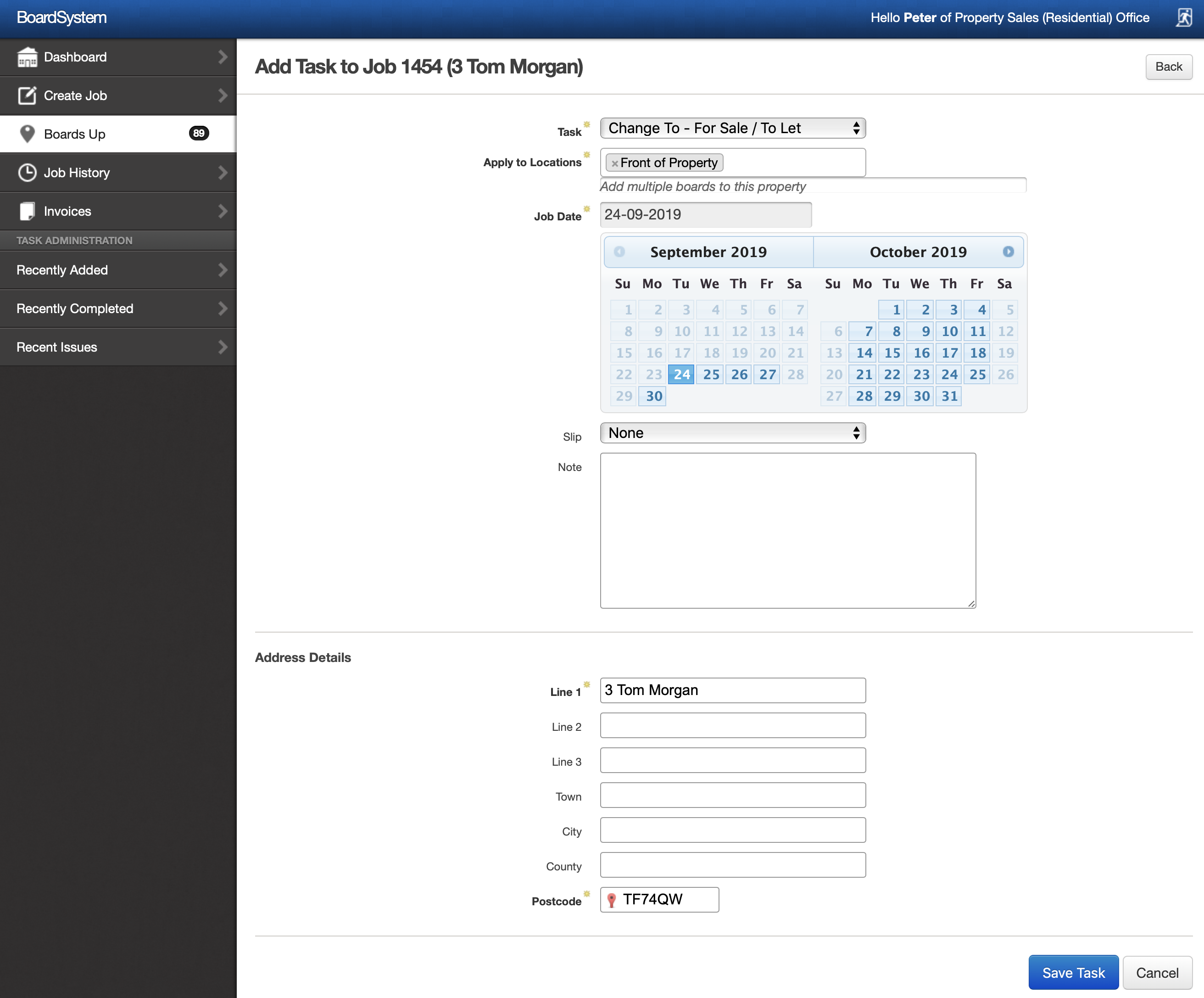
Task: Remove the Front of Property location tag
Action: tap(614, 163)
